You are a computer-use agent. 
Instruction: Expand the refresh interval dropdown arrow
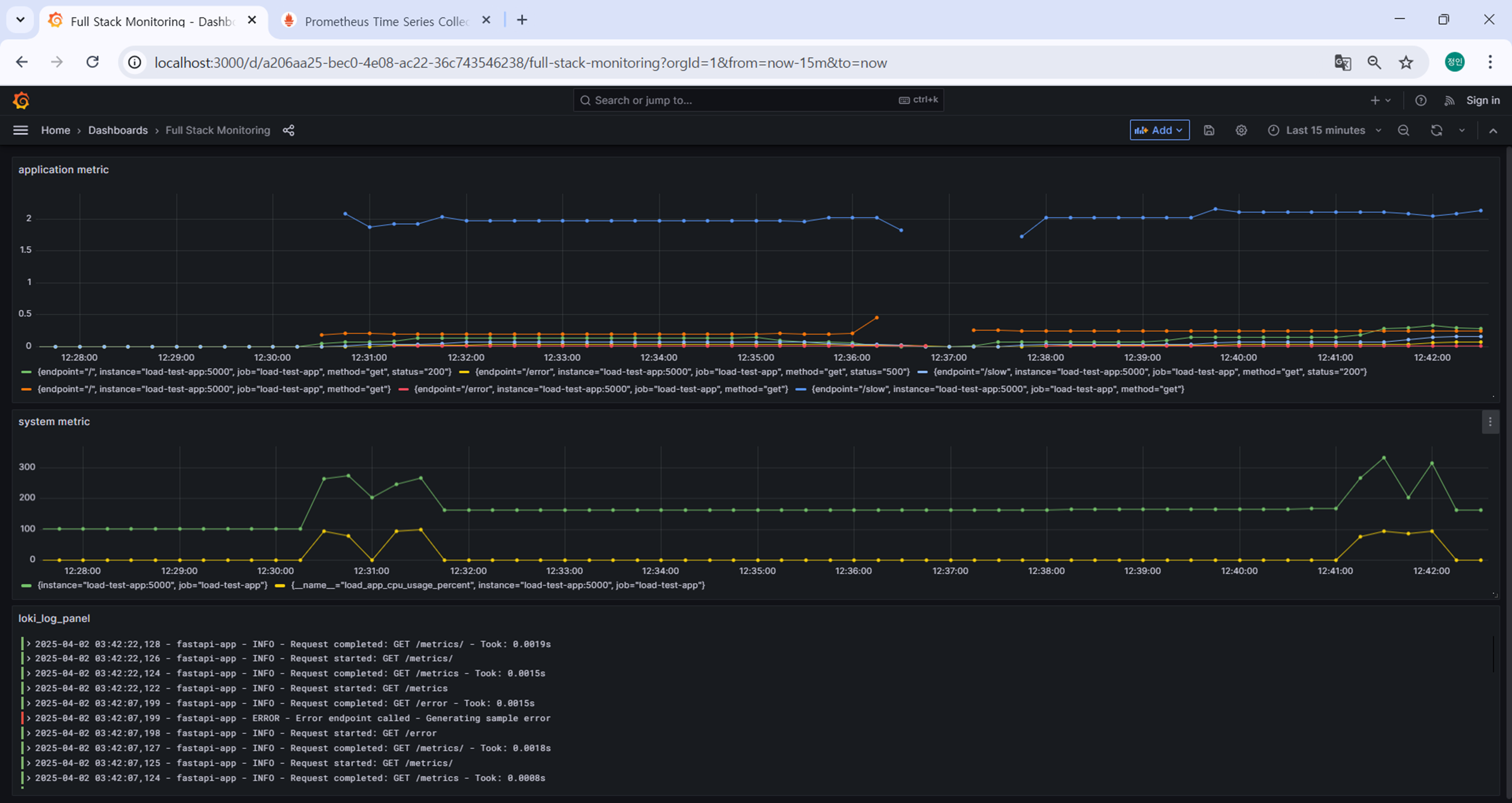pos(1462,130)
